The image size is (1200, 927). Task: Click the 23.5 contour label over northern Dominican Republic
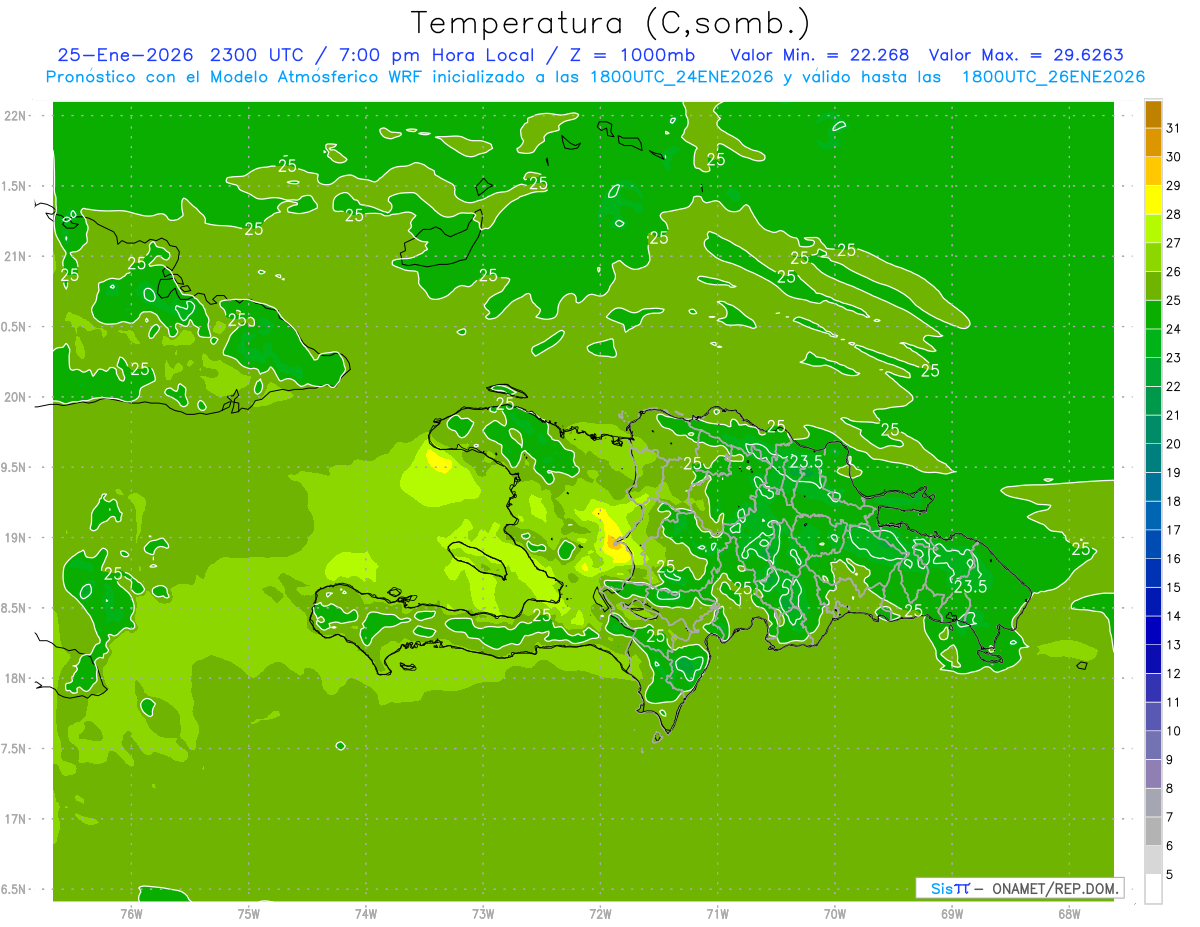pos(806,461)
